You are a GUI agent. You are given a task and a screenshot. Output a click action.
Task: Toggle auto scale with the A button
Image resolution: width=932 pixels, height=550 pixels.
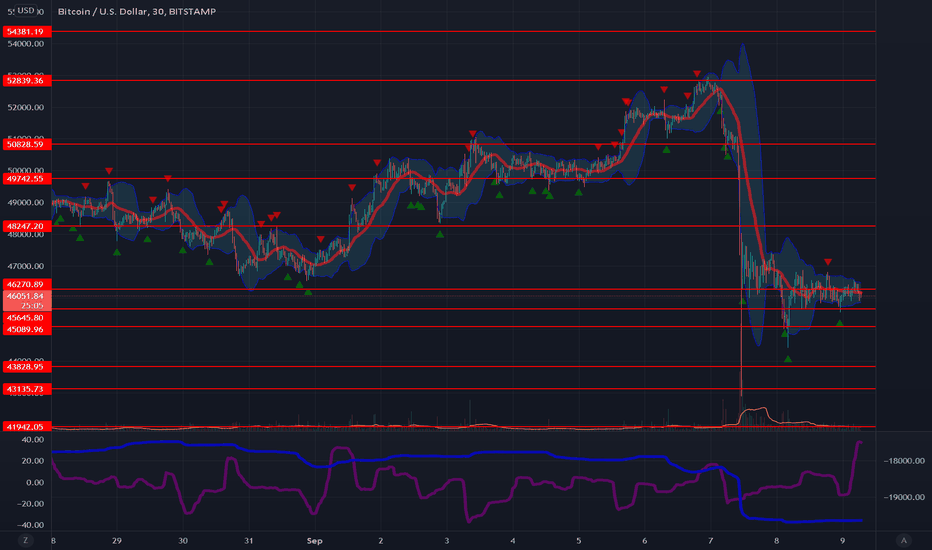(903, 540)
